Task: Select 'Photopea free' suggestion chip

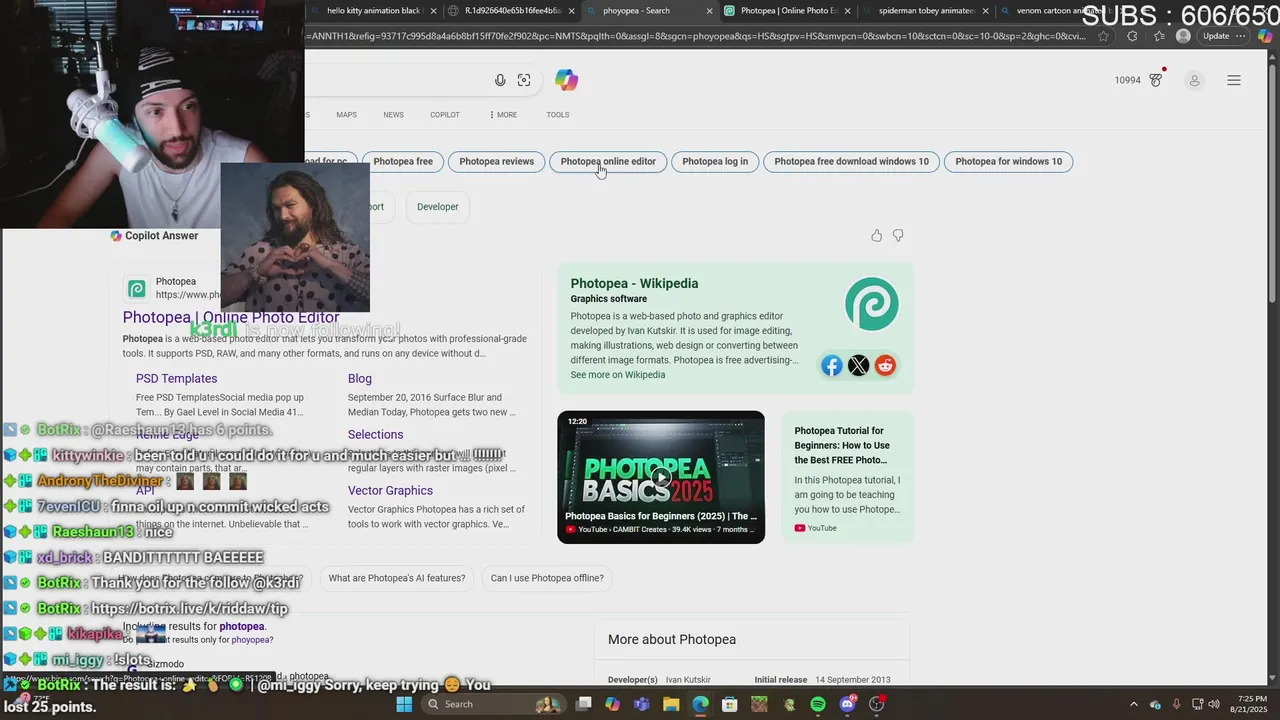Action: click(403, 161)
